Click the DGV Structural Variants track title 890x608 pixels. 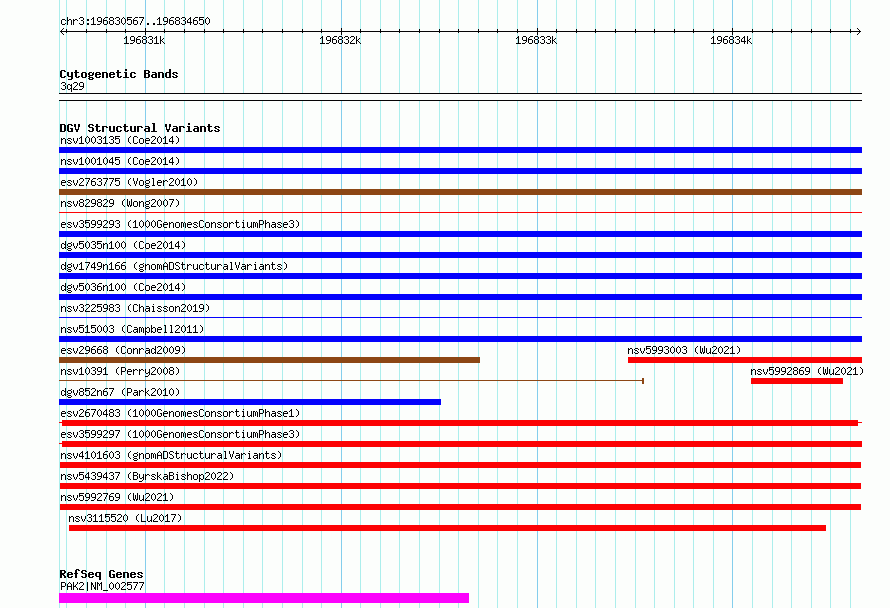[140, 128]
